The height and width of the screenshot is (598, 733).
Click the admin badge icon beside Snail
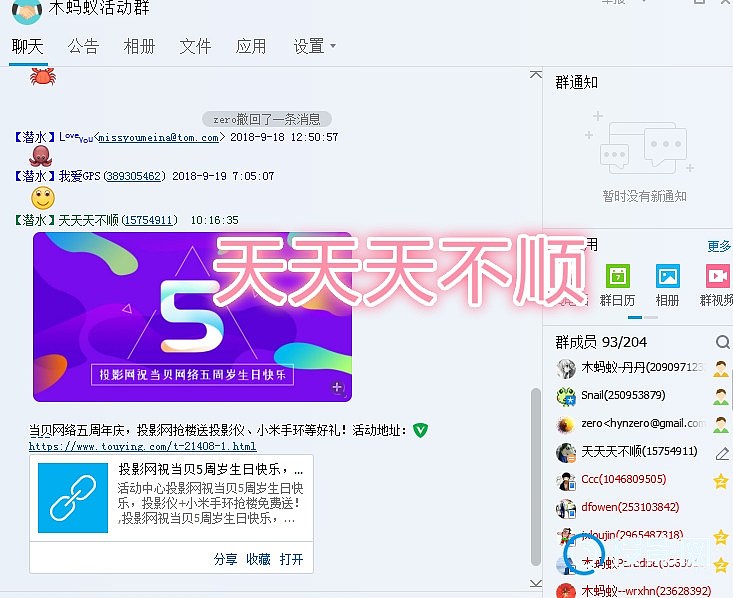tap(721, 397)
